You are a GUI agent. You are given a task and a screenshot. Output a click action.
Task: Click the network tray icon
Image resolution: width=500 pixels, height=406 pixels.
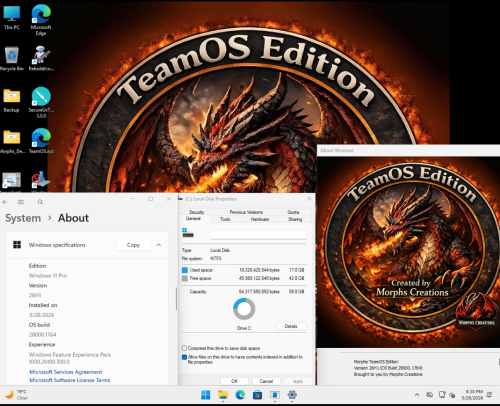click(442, 395)
